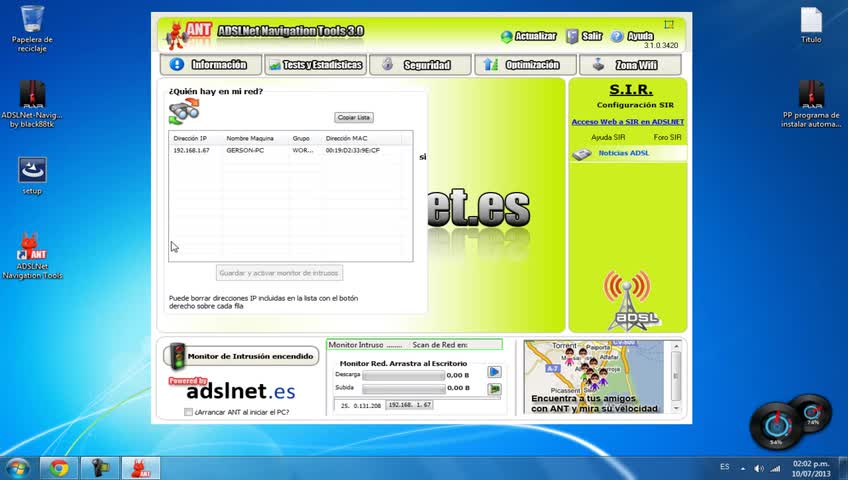This screenshot has width=848, height=480.
Task: Click the globe icon next to Actualizar
Action: (x=507, y=37)
